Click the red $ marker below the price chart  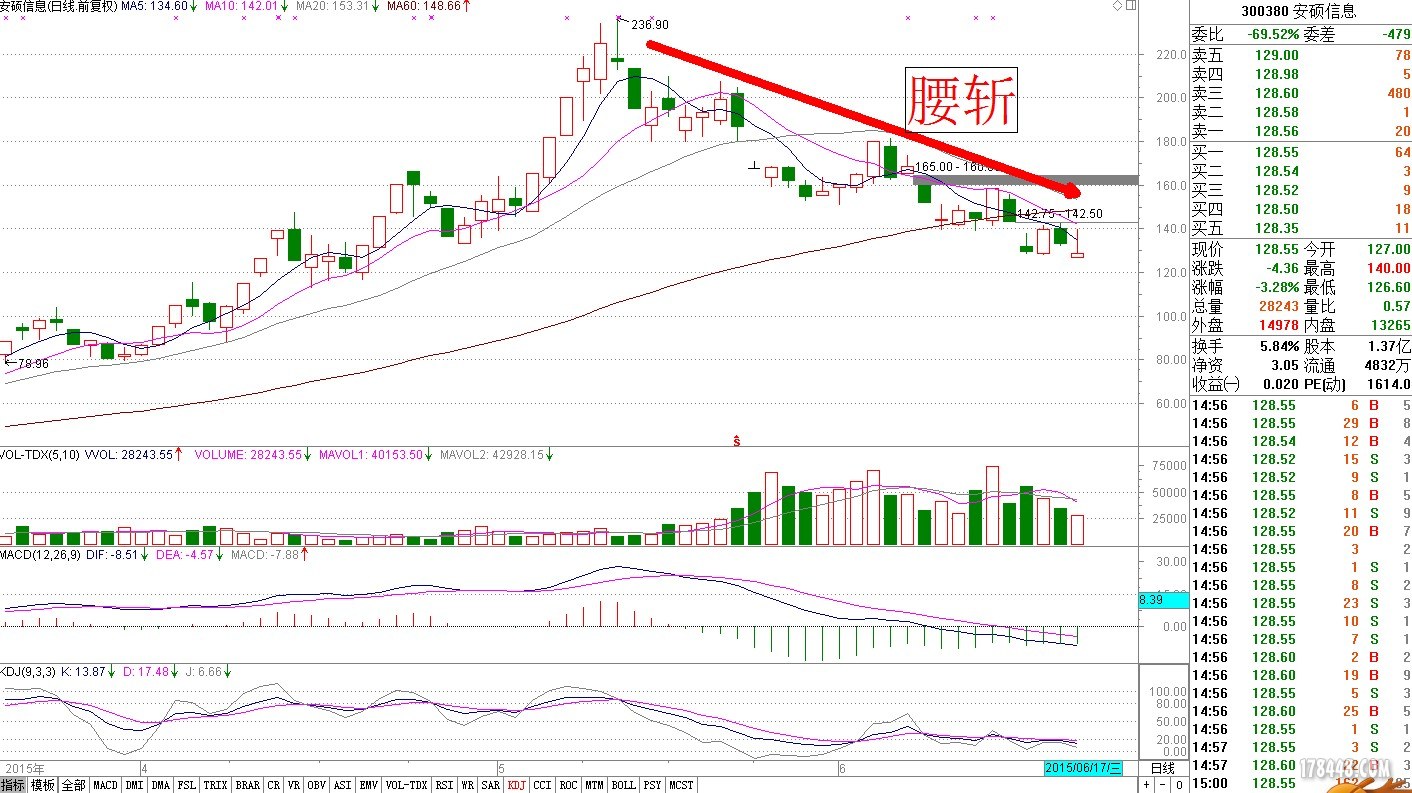(x=737, y=440)
